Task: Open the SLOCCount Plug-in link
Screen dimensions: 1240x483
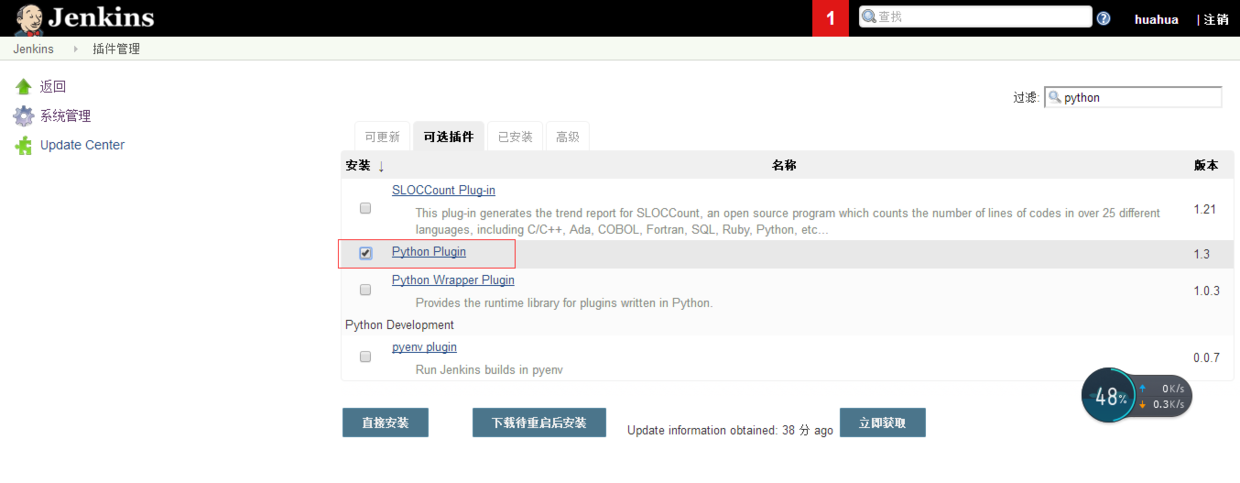Action: (x=443, y=190)
